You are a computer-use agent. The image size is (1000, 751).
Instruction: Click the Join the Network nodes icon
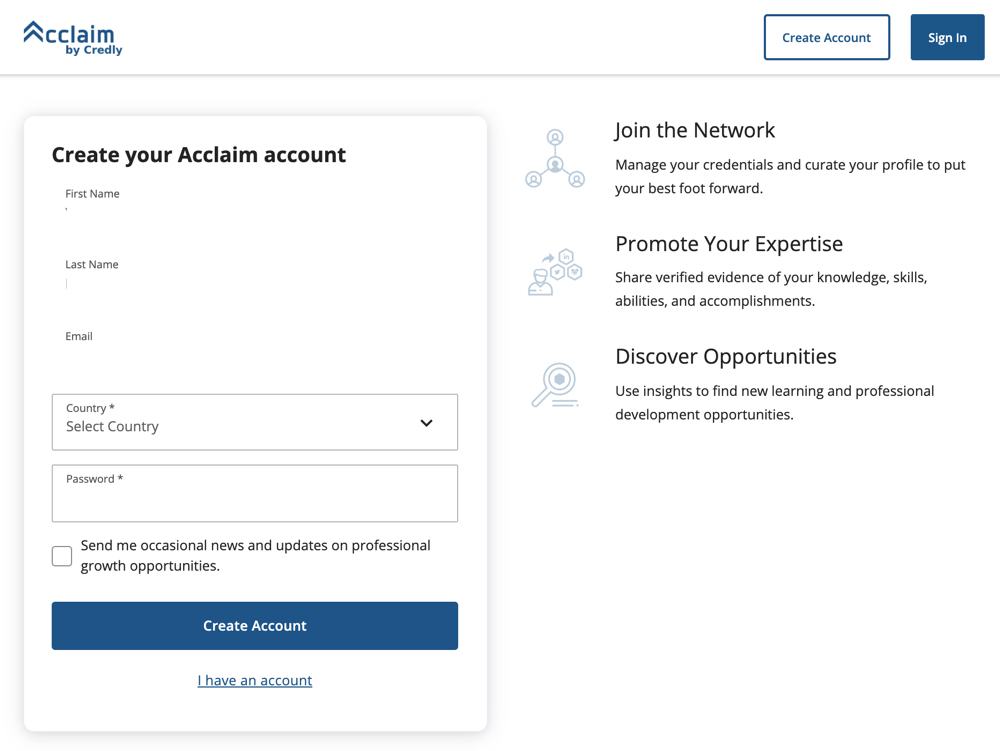tap(555, 157)
